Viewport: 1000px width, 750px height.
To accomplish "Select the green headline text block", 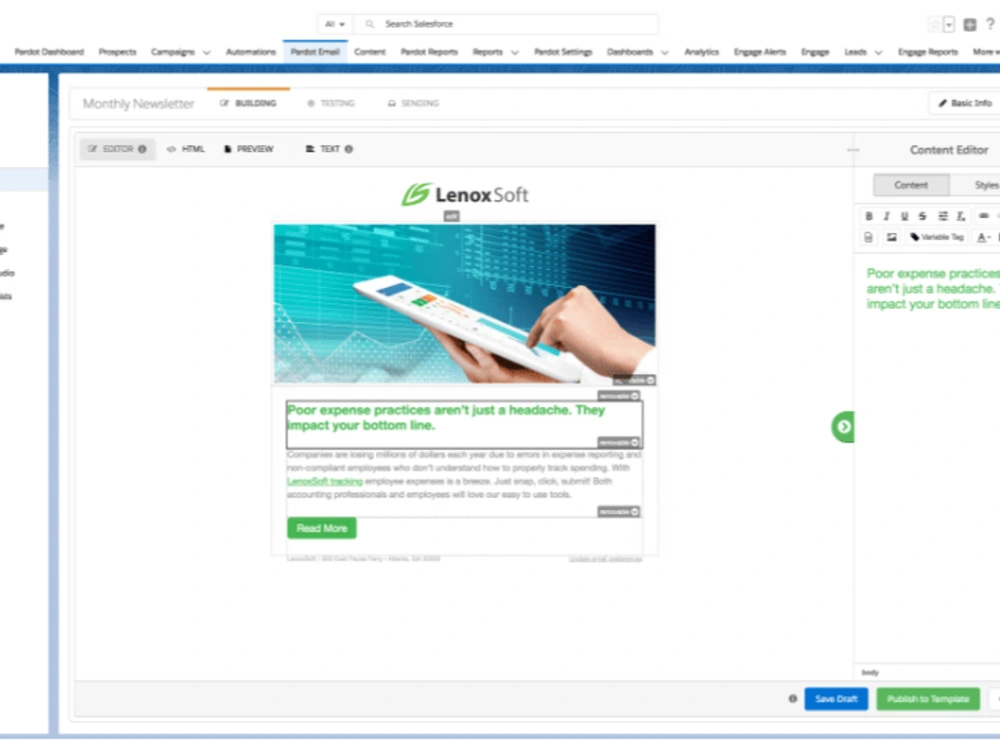I will (464, 424).
